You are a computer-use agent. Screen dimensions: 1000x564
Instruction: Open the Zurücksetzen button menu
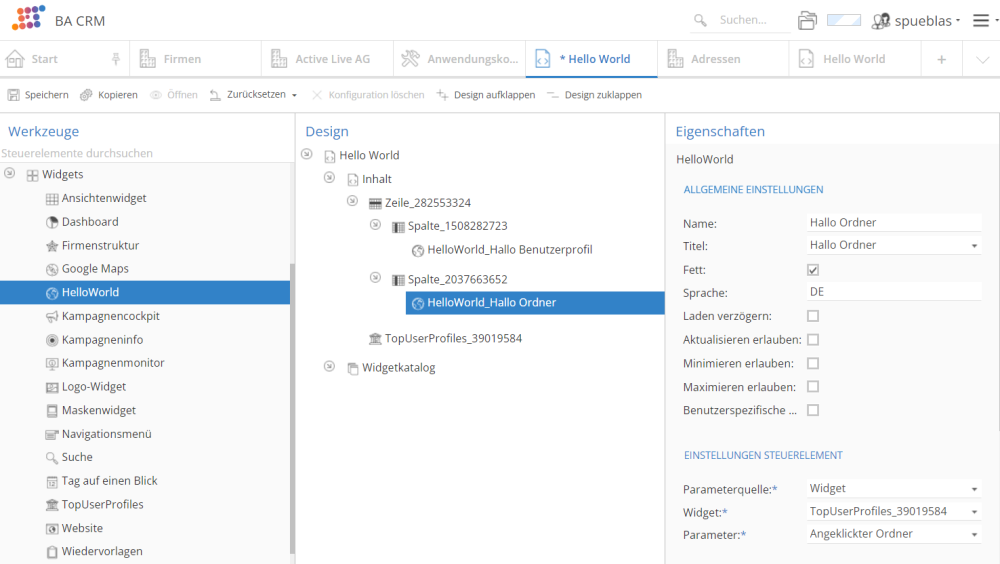click(x=294, y=96)
